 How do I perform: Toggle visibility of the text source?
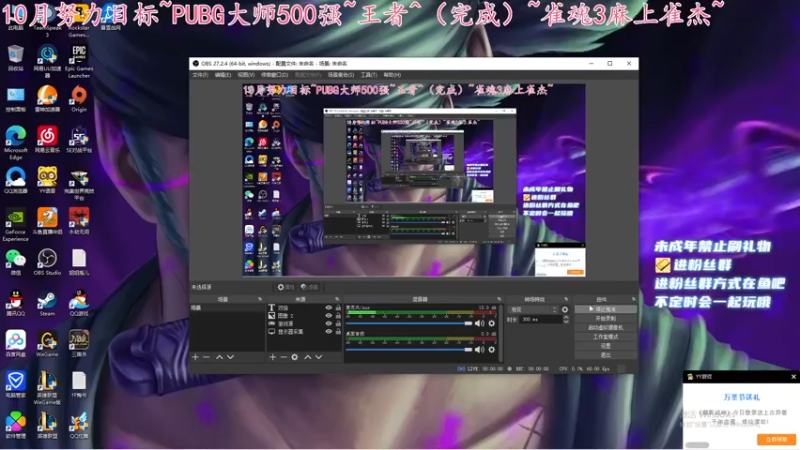pyautogui.click(x=329, y=308)
